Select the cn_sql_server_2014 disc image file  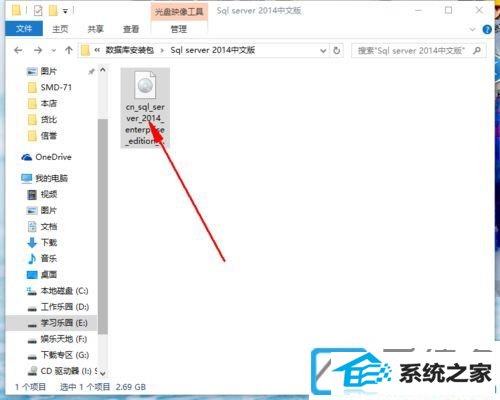(x=145, y=108)
